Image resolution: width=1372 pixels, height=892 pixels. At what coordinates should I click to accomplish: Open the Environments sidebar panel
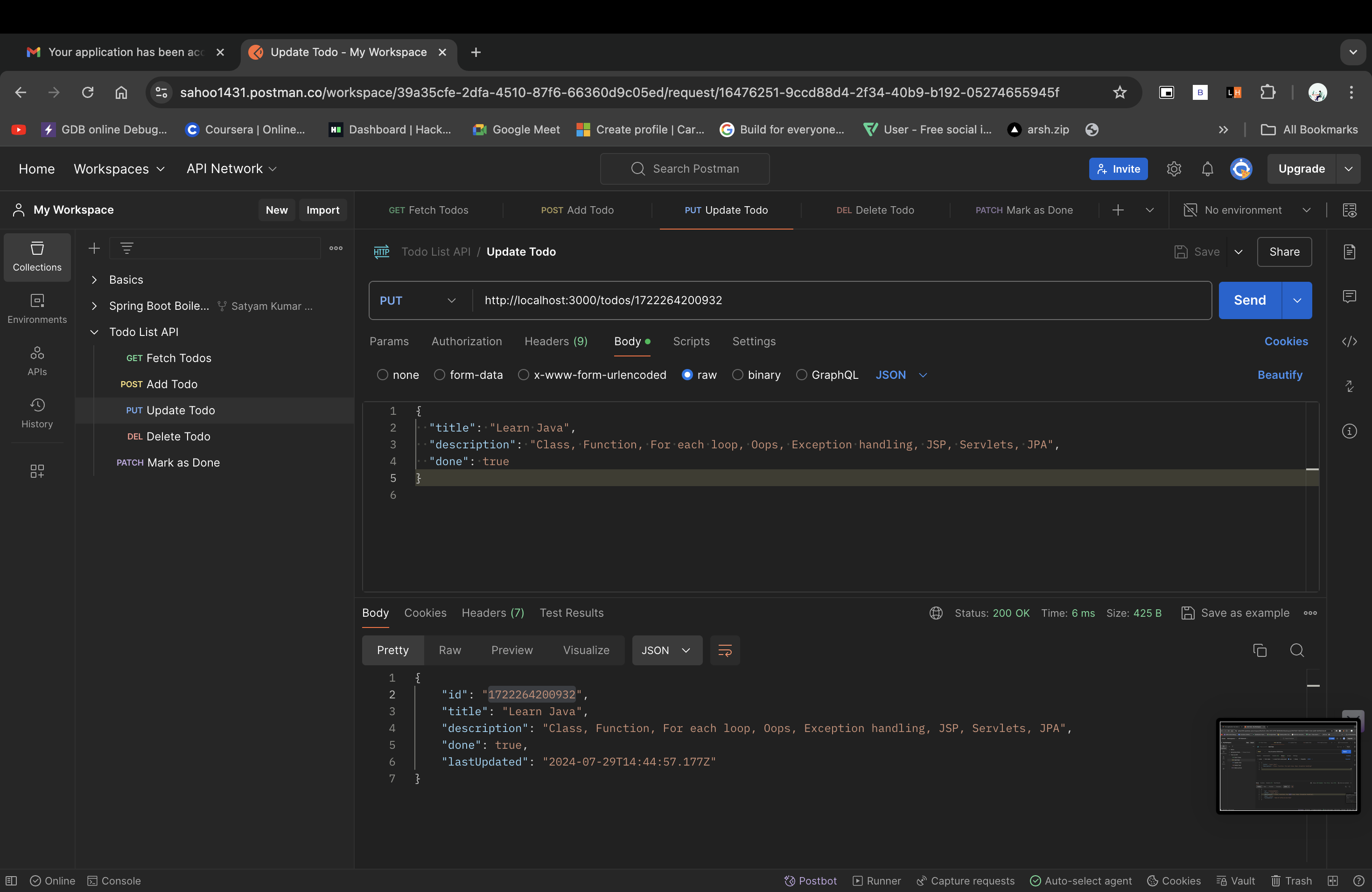(37, 309)
